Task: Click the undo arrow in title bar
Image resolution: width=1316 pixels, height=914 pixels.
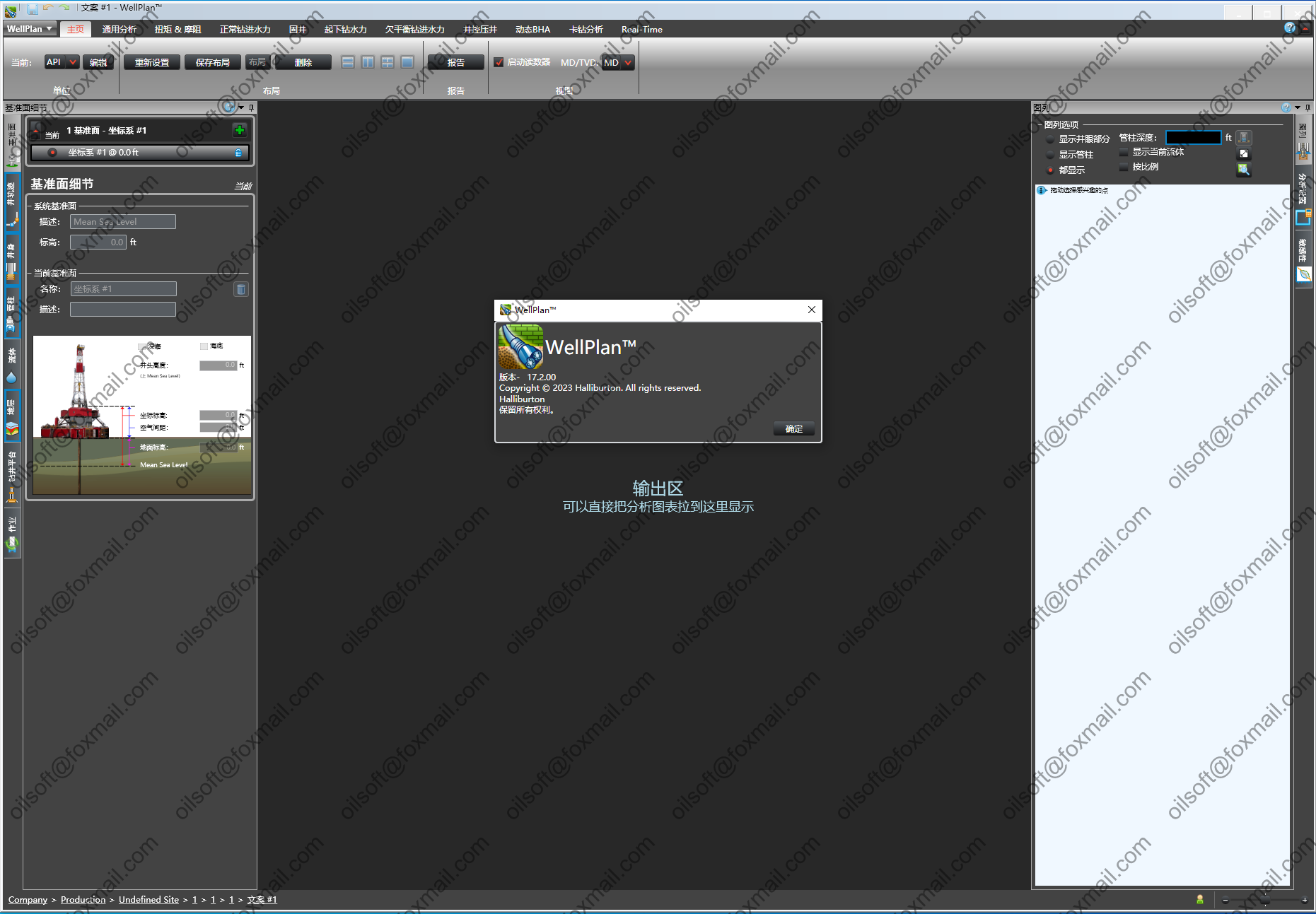Action: tap(48, 8)
